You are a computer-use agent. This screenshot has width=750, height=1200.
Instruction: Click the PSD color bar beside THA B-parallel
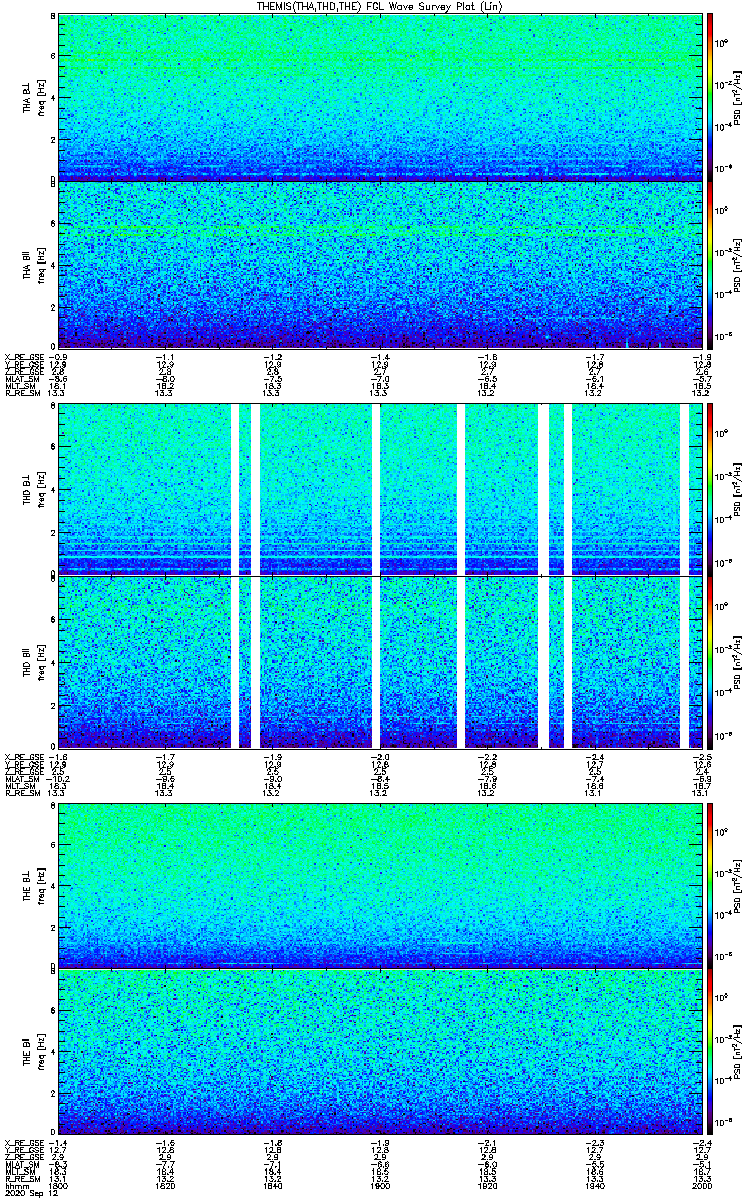coord(710,265)
